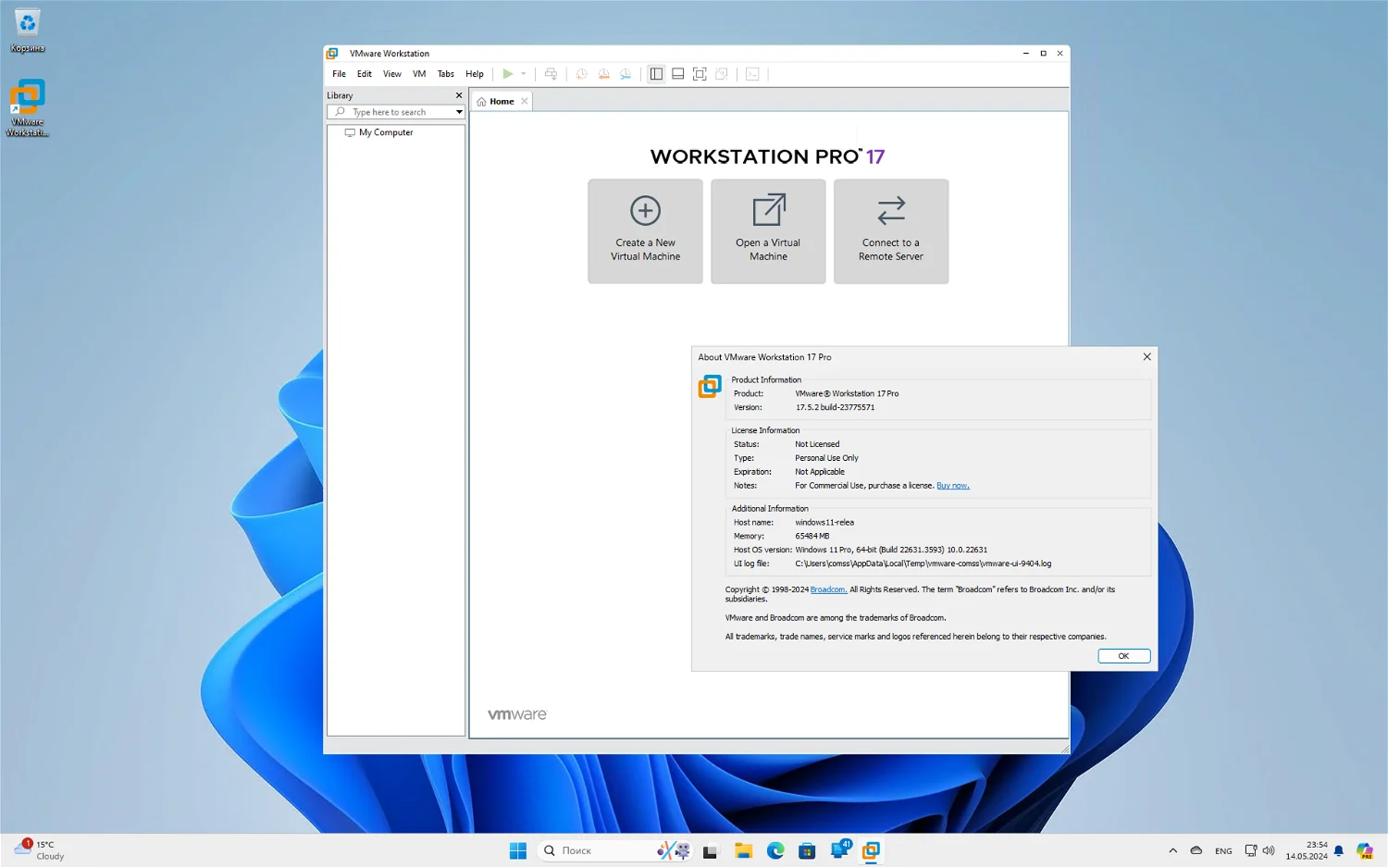The image size is (1388, 868).
Task: Click the 'Personal Use Only' type text
Action: click(x=826, y=458)
